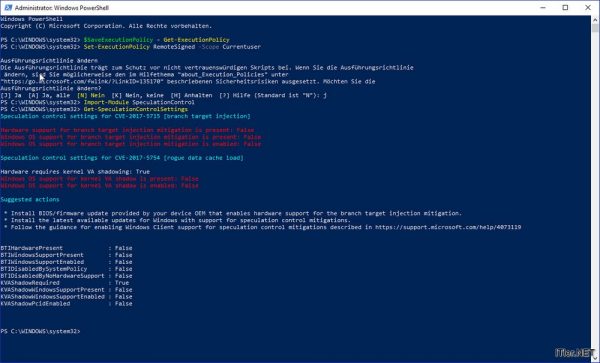Click the "[J] Ja" prompt option
Image resolution: width=600 pixels, height=363 pixels.
(11, 95)
